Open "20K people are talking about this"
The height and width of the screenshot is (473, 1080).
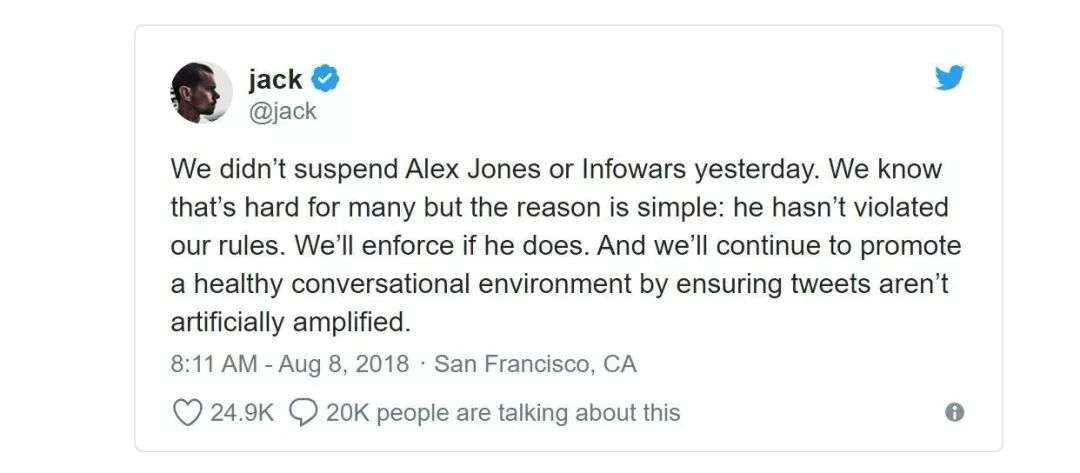pyautogui.click(x=503, y=412)
